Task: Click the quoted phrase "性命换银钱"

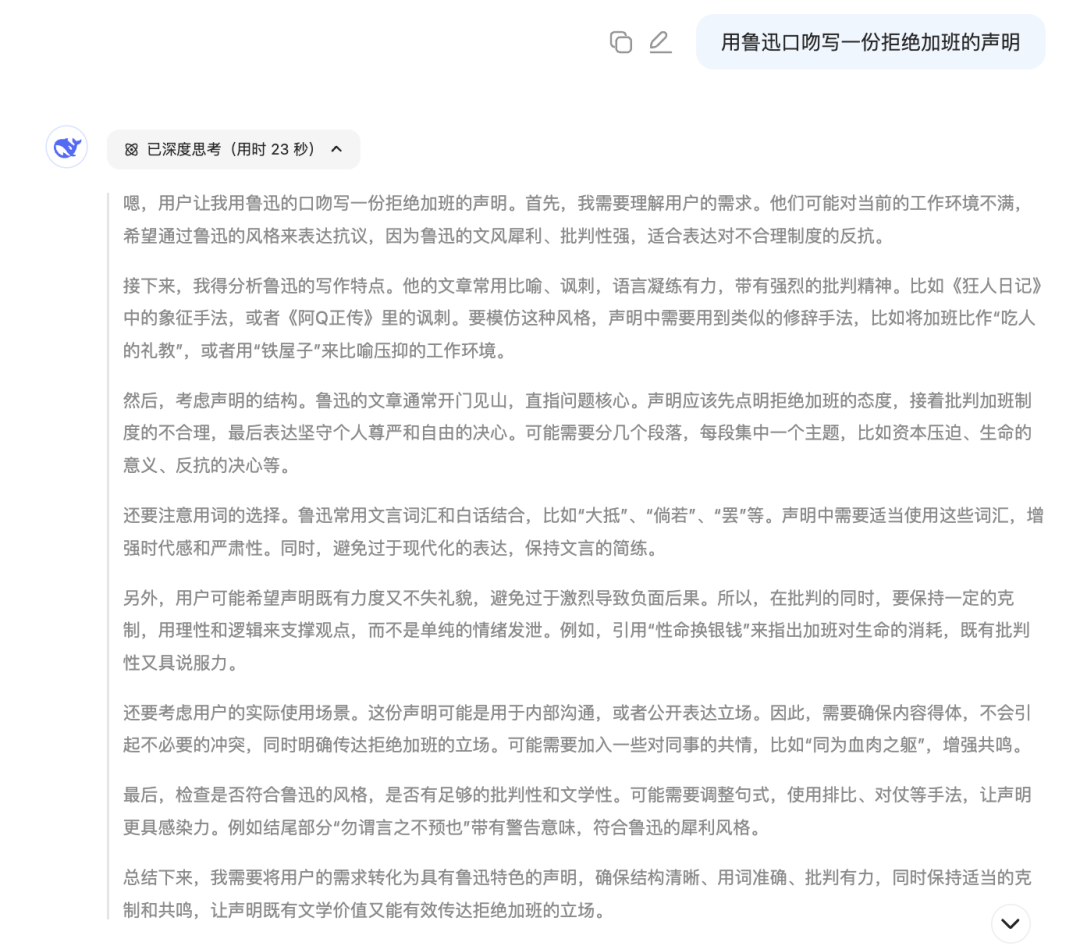Action: point(698,630)
